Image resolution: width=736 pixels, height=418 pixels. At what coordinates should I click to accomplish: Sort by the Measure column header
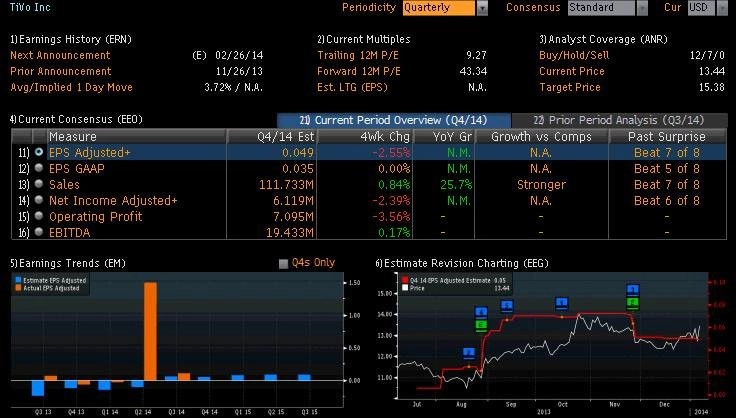[x=136, y=137]
